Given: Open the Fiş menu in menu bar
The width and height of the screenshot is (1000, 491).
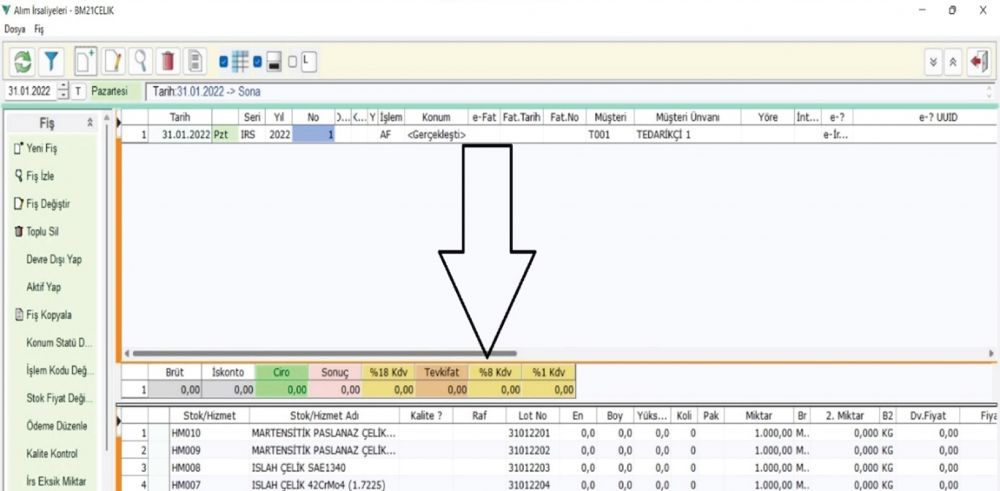Looking at the screenshot, I should tap(39, 29).
